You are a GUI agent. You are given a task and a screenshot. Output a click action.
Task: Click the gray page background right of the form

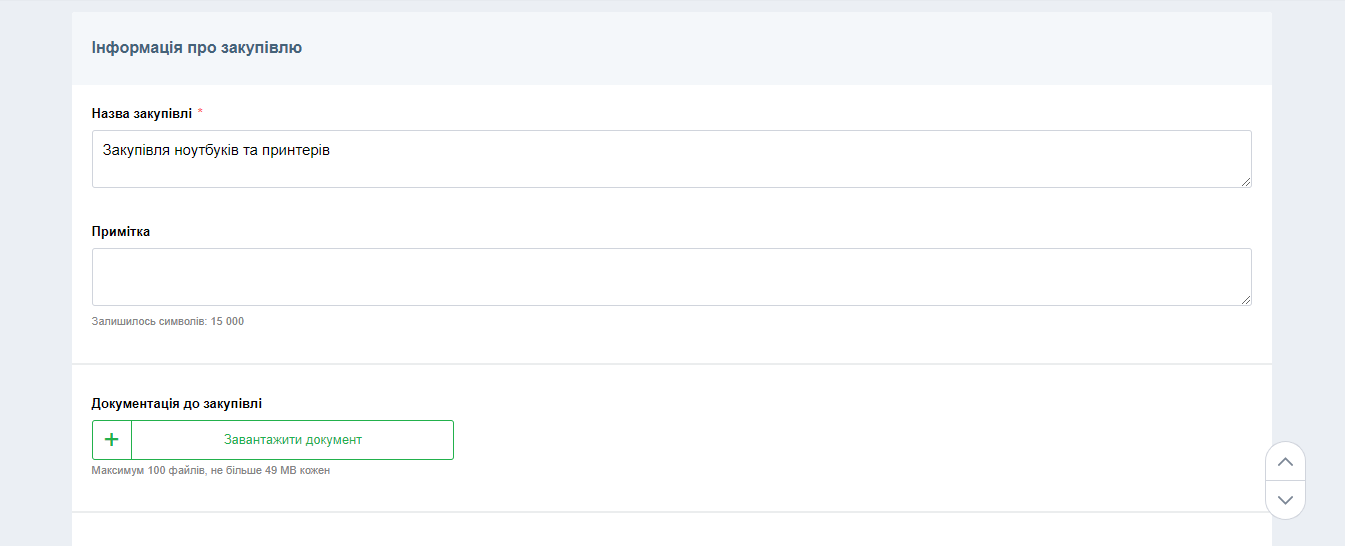(1308, 250)
